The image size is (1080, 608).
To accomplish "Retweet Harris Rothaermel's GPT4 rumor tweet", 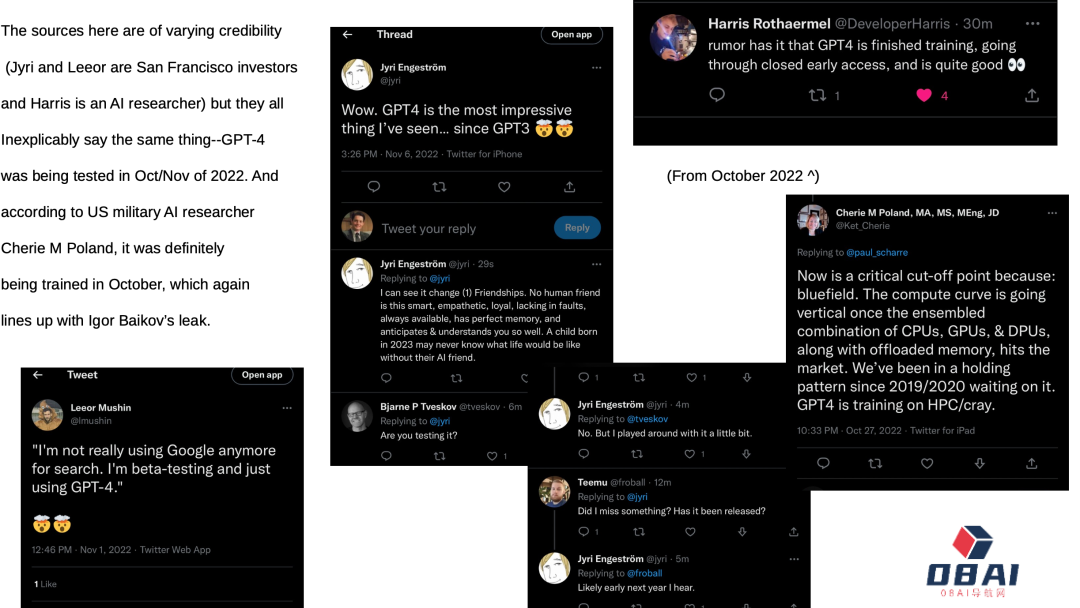I will click(818, 95).
